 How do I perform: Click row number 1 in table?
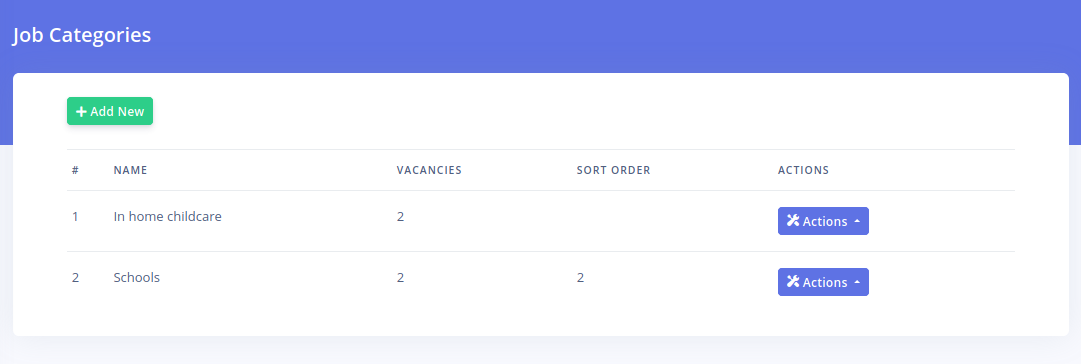pos(75,216)
